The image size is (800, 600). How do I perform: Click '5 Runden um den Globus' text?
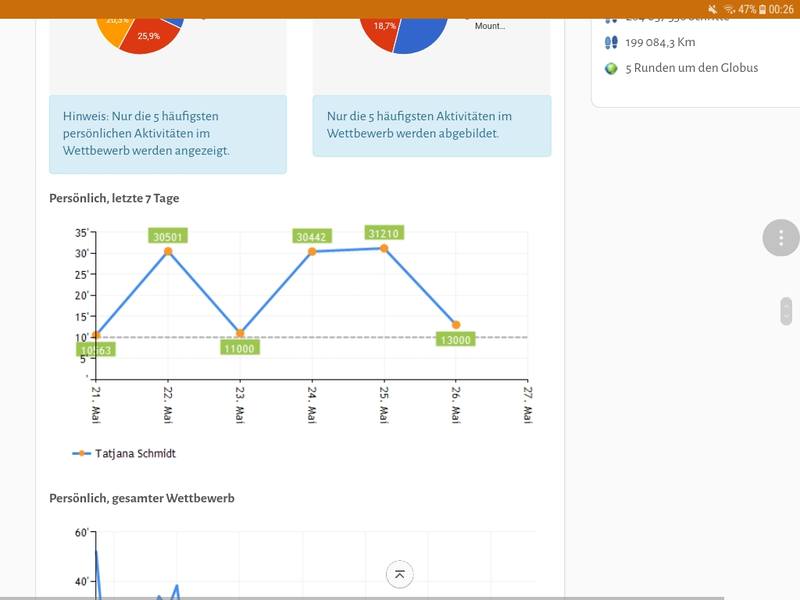pyautogui.click(x=692, y=68)
